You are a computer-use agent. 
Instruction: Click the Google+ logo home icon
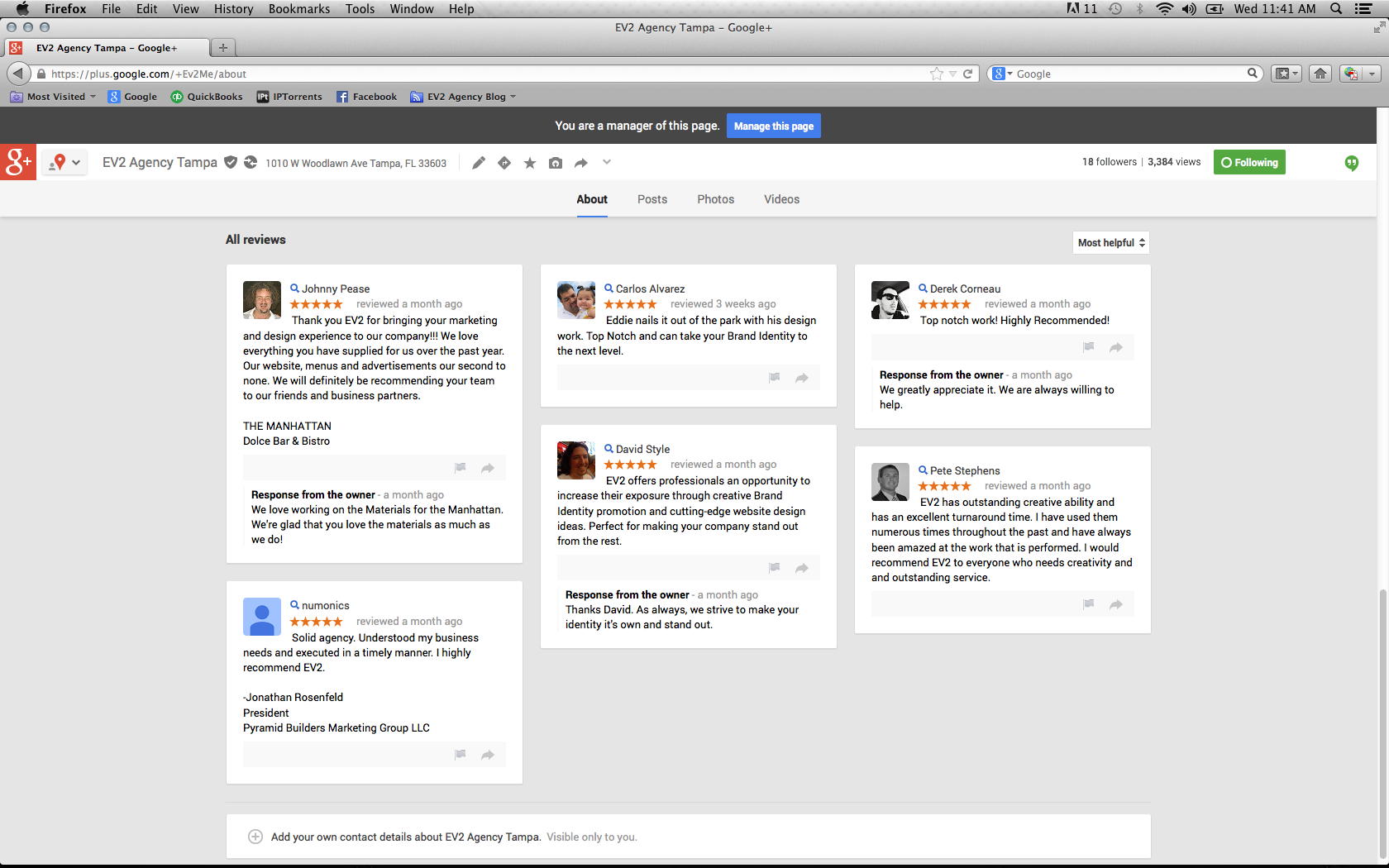(18, 162)
